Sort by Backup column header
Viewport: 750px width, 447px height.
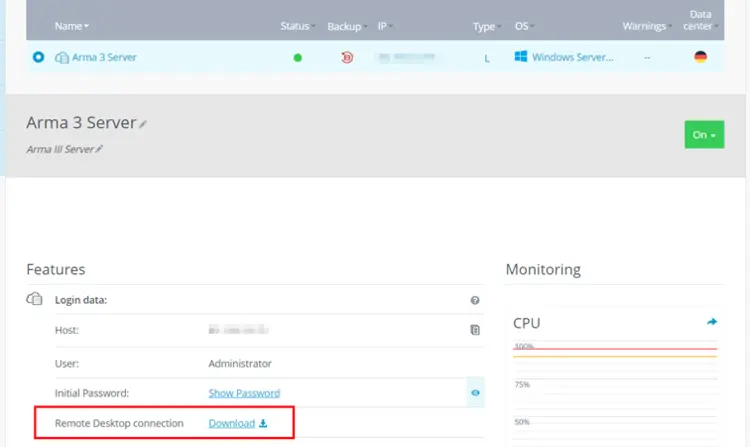click(x=347, y=26)
